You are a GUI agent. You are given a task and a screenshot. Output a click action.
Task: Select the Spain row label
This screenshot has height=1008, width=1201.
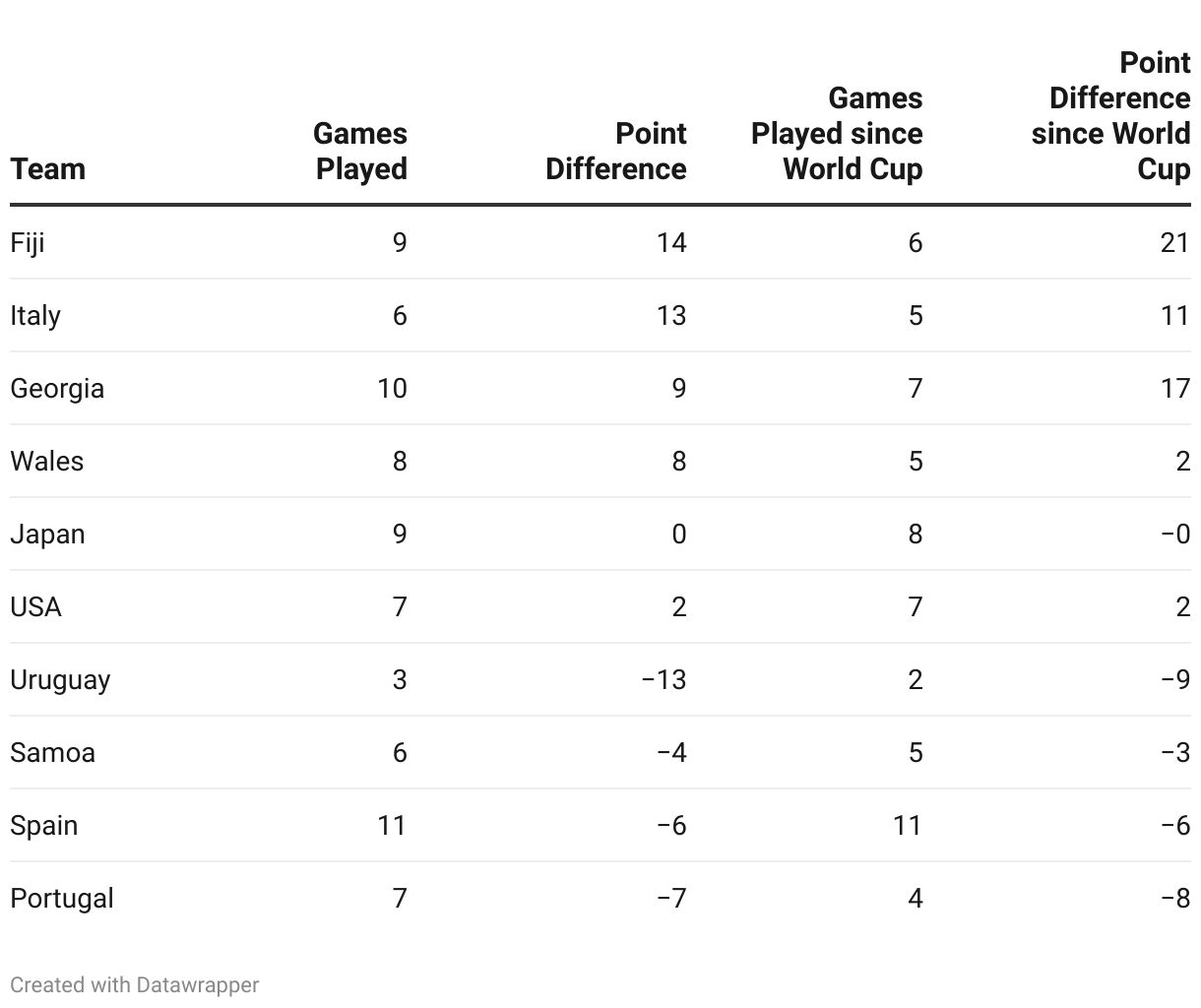pos(44,825)
